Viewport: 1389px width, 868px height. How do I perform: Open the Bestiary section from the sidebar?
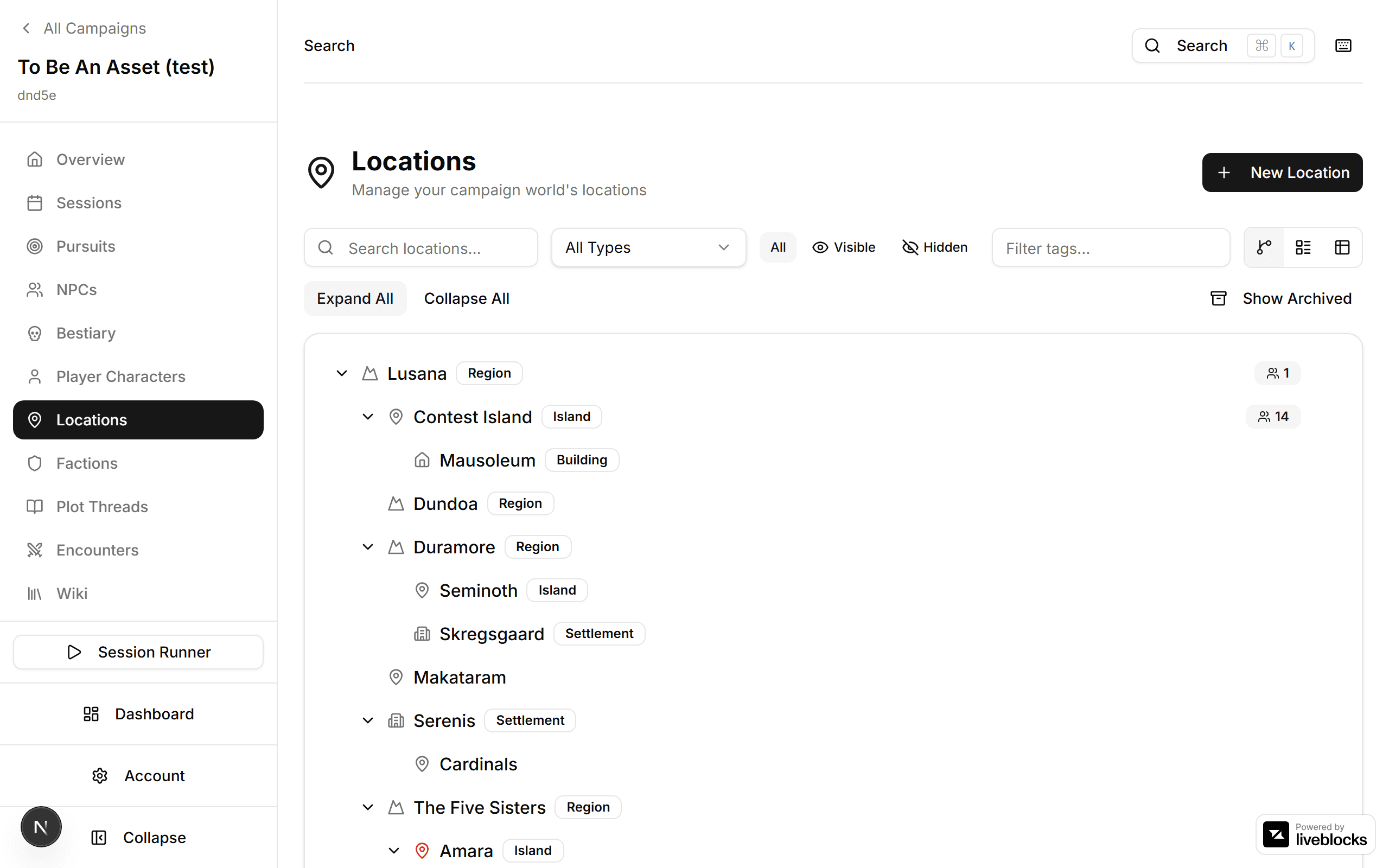point(85,333)
